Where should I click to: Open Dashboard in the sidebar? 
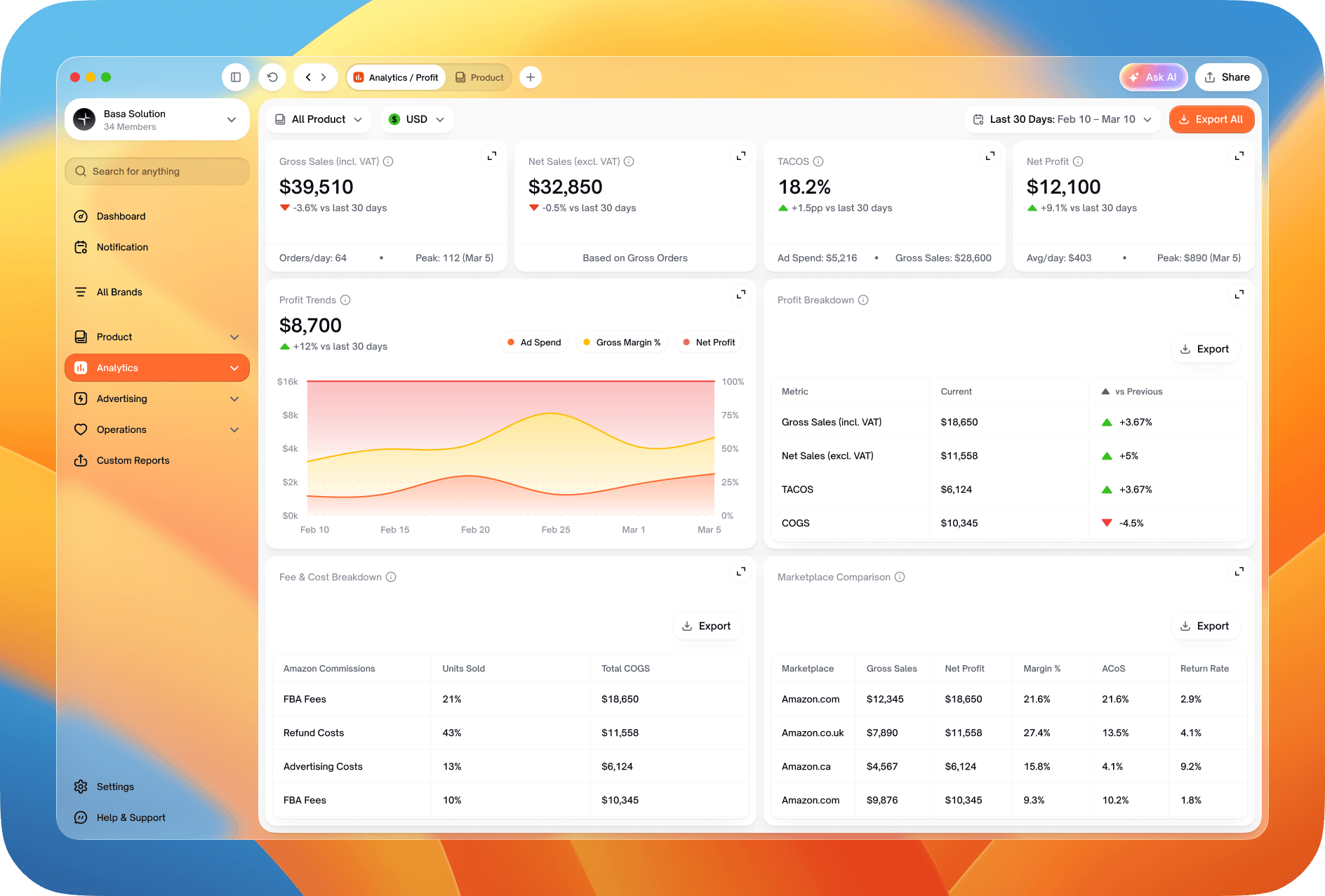pyautogui.click(x=157, y=216)
